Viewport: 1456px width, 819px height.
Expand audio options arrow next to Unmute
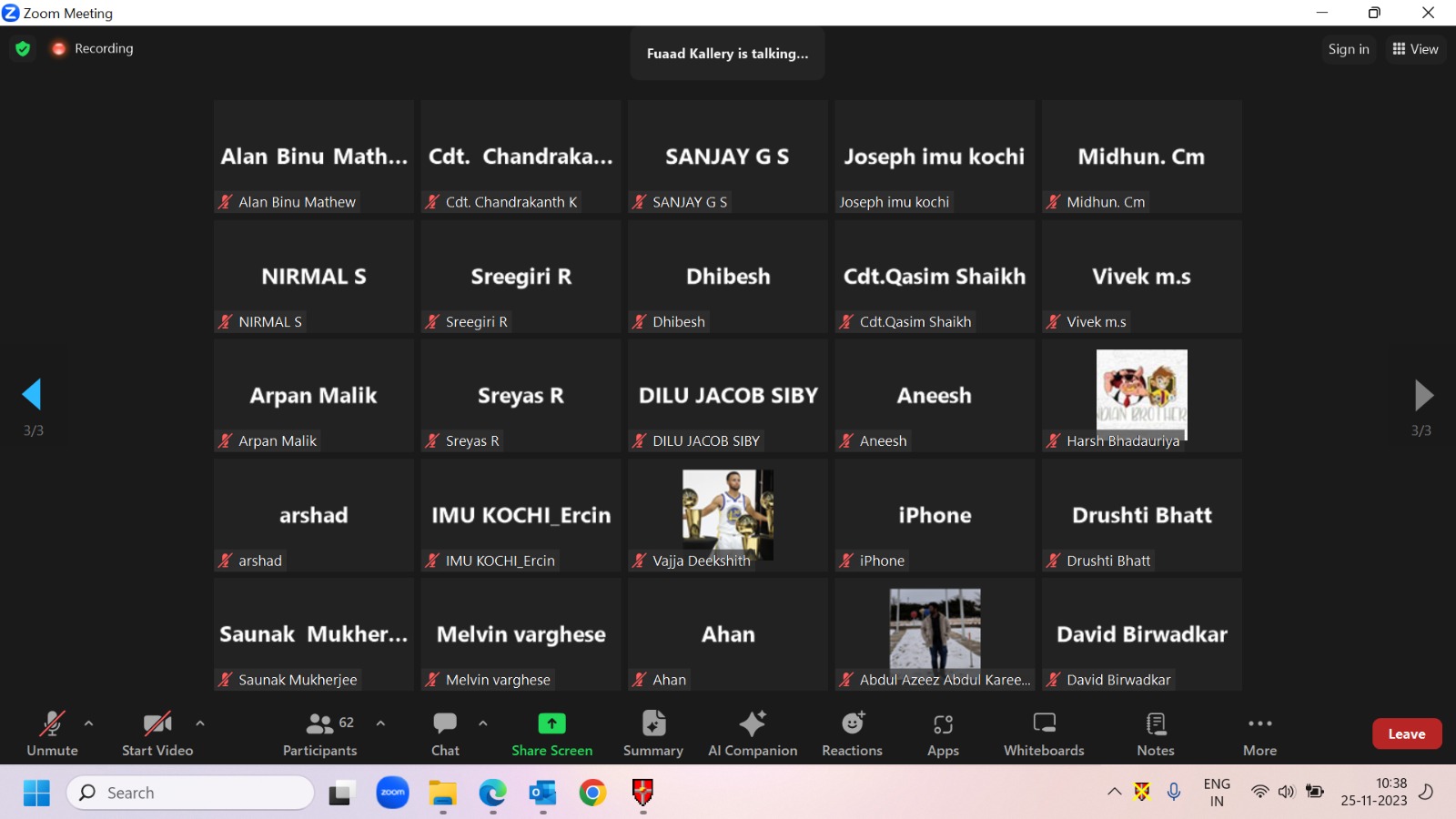(88, 723)
